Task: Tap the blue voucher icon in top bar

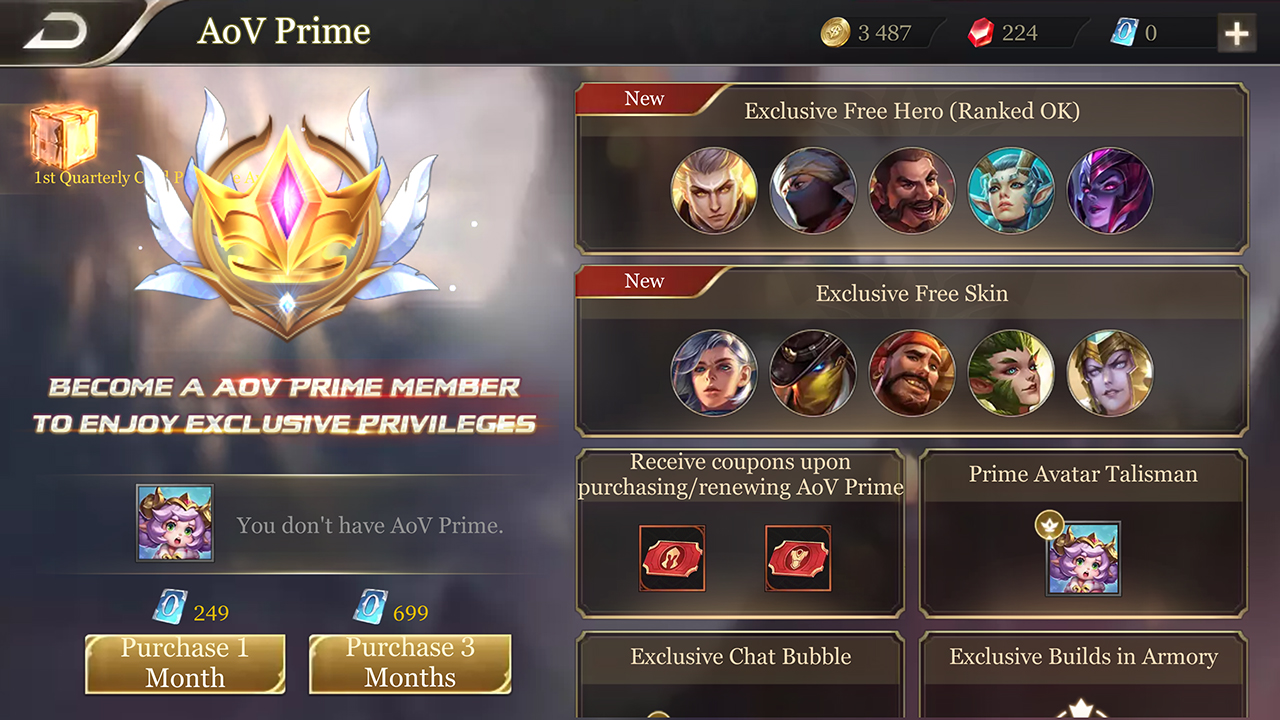Action: coord(1125,33)
